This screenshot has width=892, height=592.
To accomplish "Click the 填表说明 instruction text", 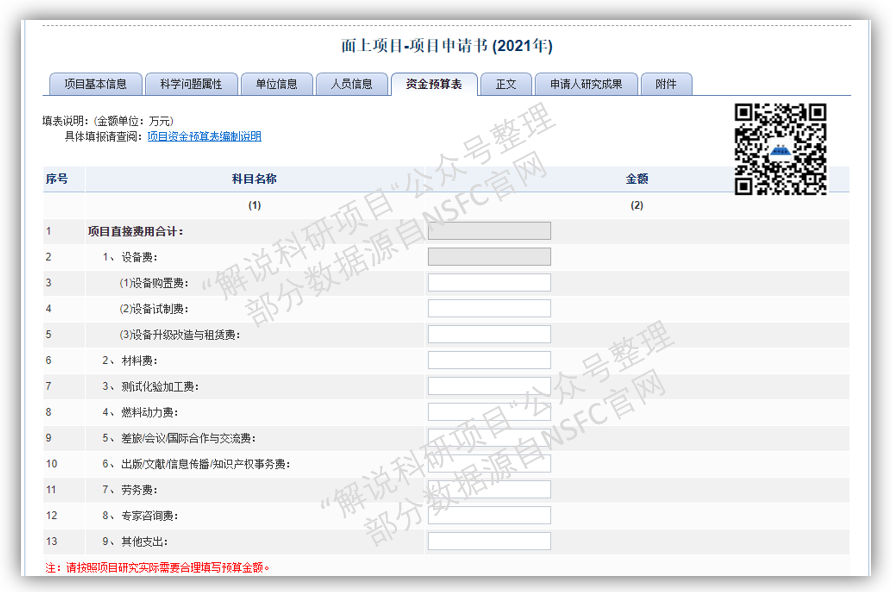I will click(x=108, y=121).
